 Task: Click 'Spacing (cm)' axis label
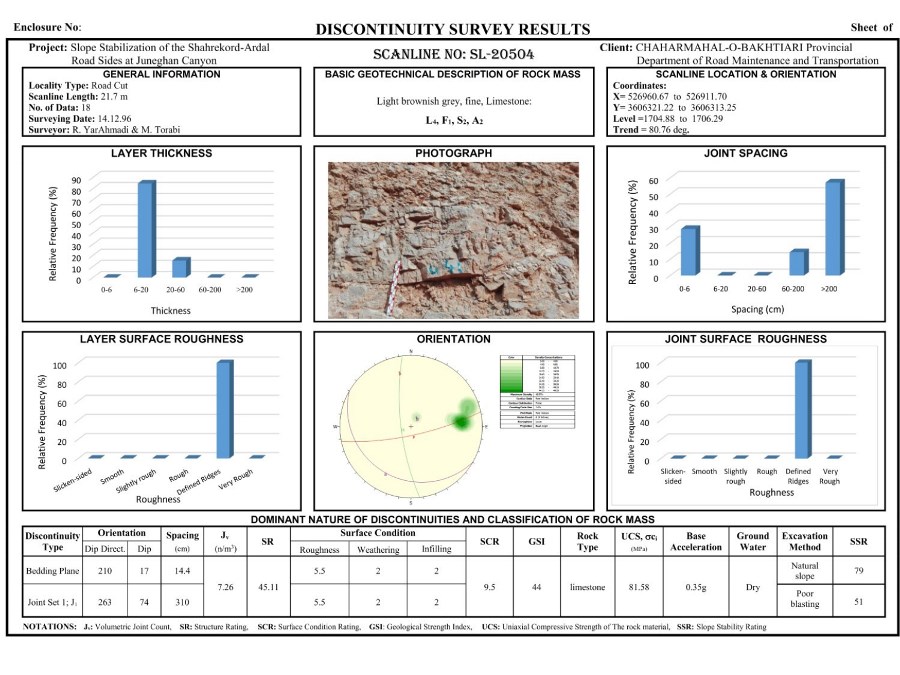pyautogui.click(x=758, y=309)
